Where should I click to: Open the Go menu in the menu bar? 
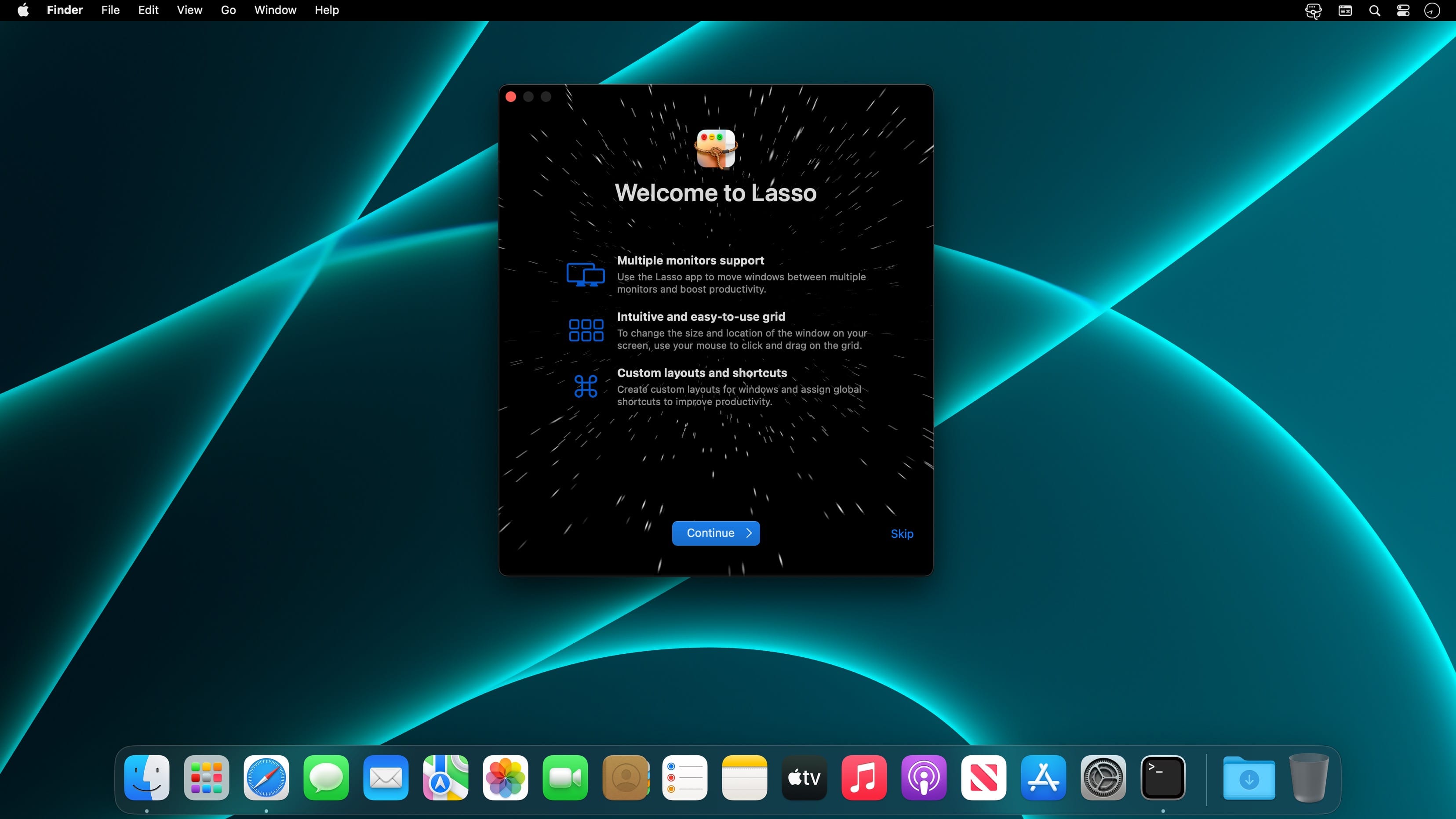[228, 10]
